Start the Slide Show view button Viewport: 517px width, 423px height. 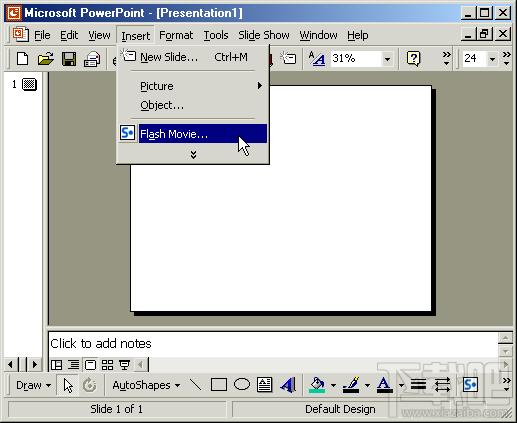point(124,365)
